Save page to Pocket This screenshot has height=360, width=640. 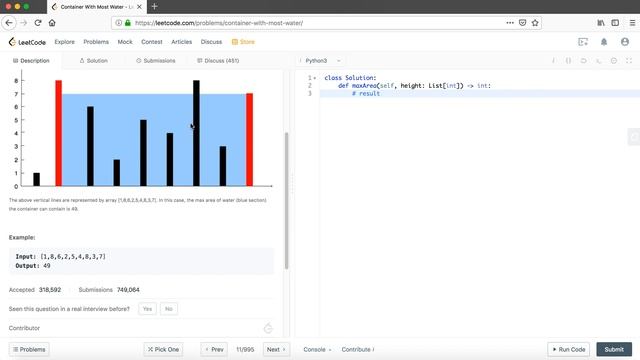[522, 23]
